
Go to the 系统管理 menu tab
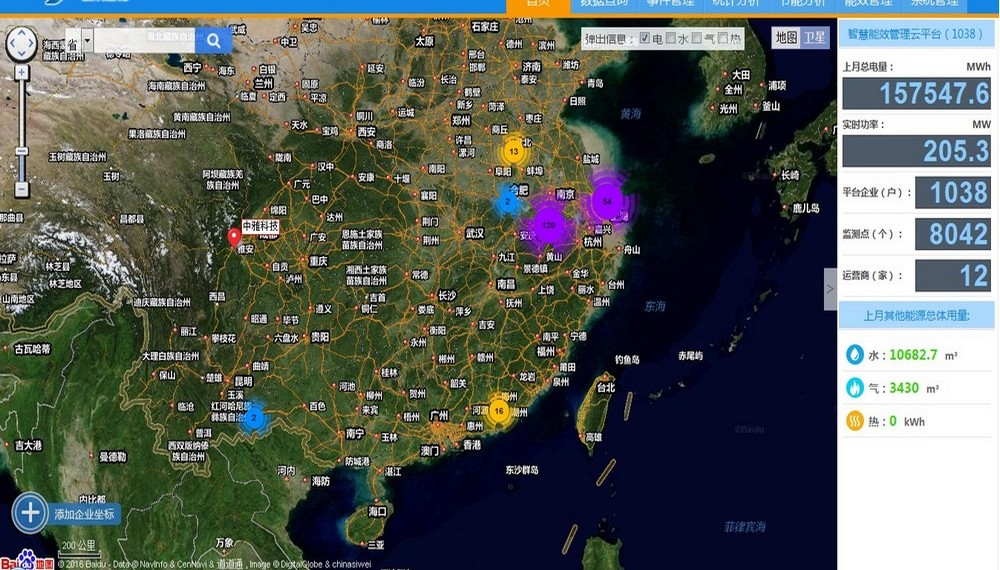[937, 4]
